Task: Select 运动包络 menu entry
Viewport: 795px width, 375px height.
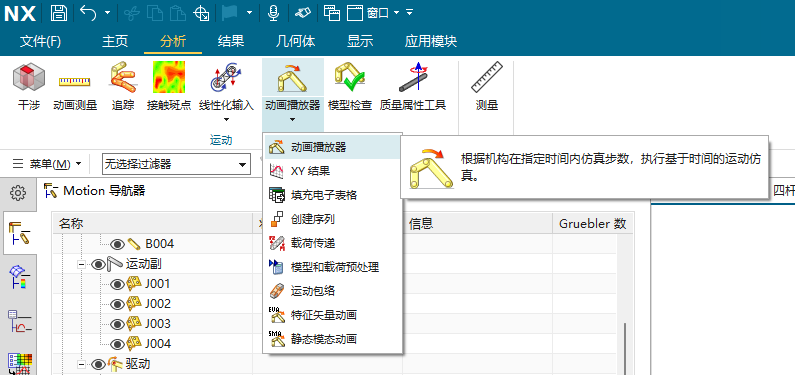Action: tap(333, 291)
